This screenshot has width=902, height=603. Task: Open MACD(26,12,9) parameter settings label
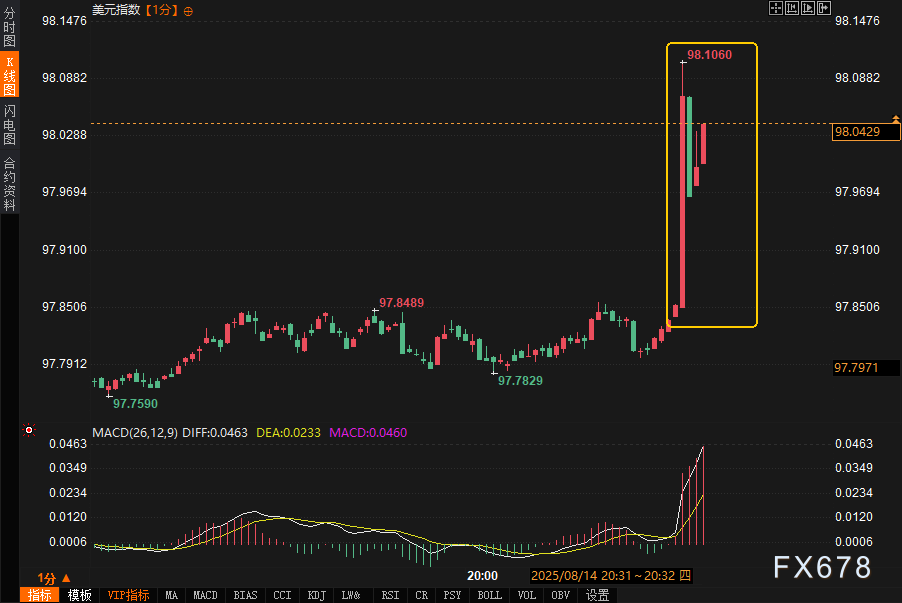pyautogui.click(x=134, y=433)
